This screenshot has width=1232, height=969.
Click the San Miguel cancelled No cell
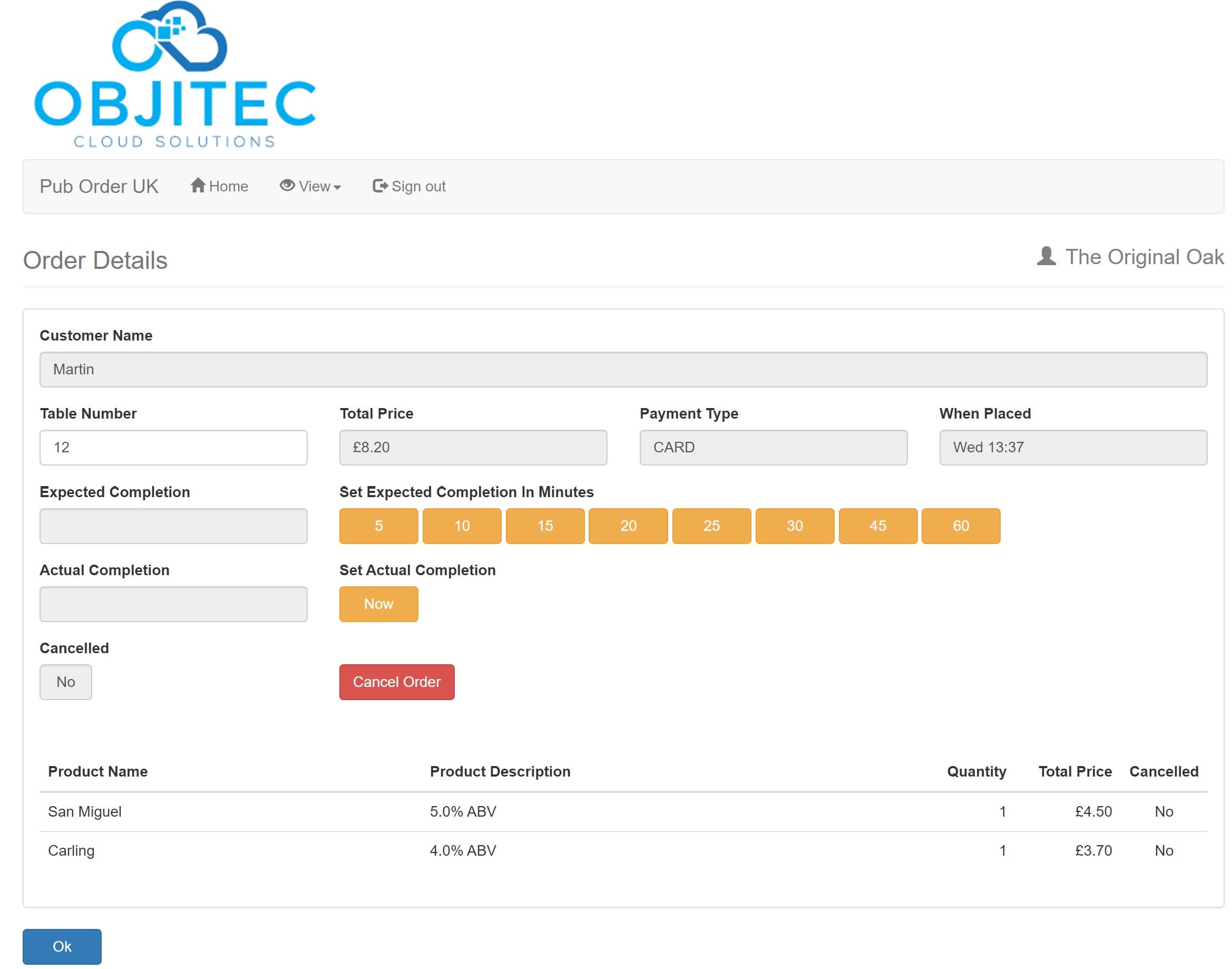(1165, 812)
